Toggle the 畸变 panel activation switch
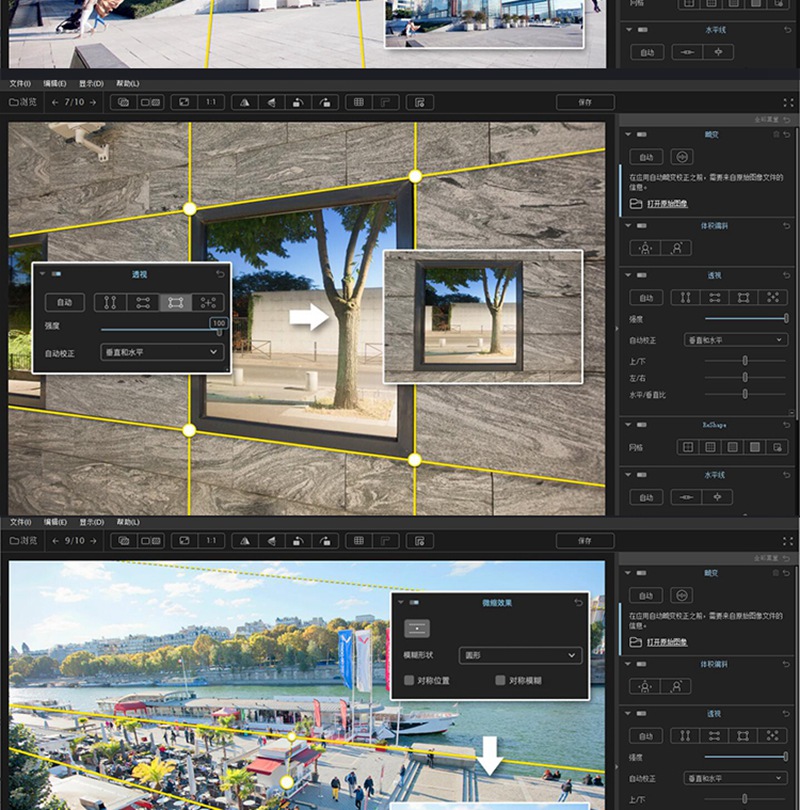 640,133
